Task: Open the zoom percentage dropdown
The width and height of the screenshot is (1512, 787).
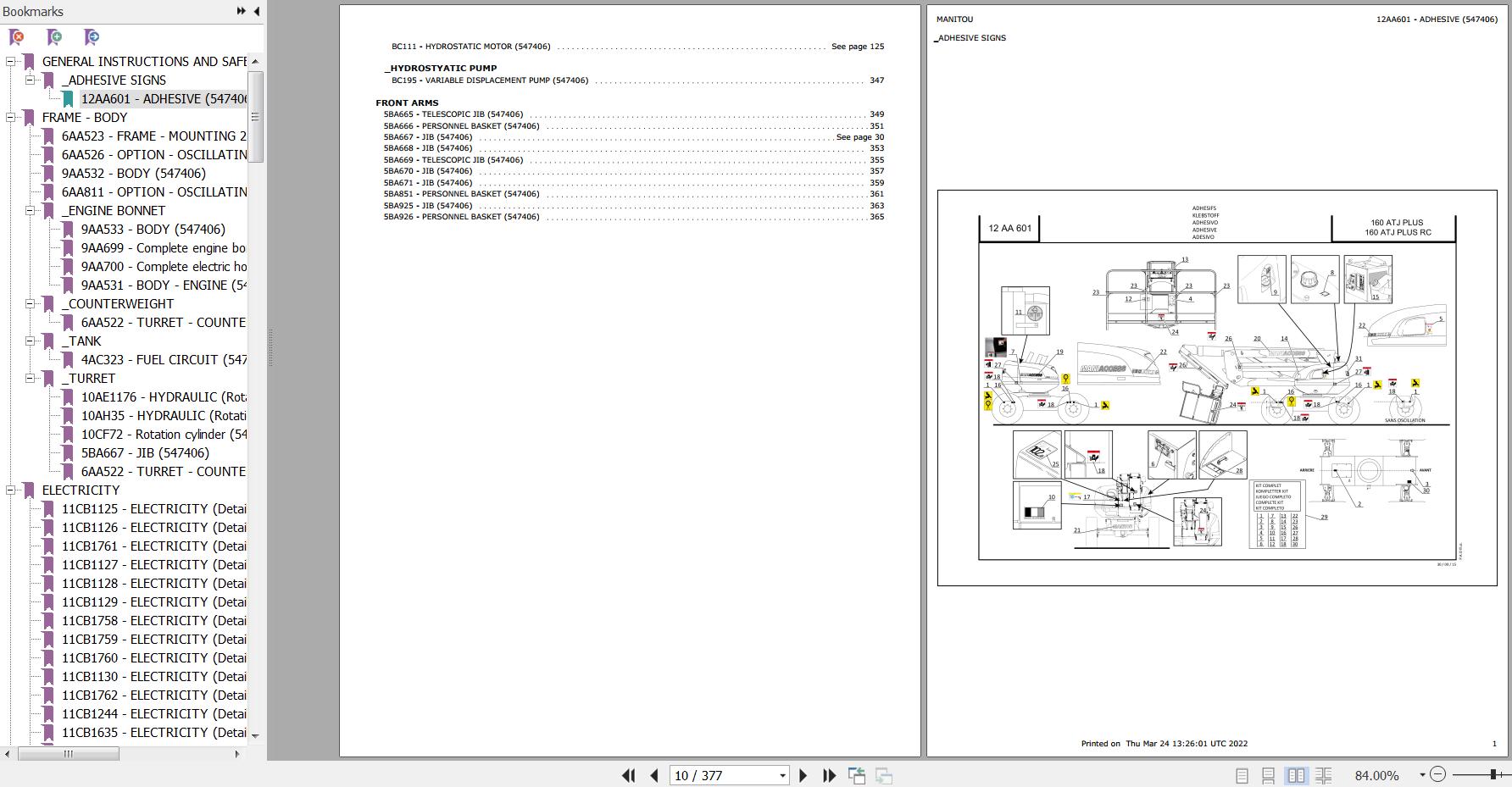Action: click(1421, 775)
